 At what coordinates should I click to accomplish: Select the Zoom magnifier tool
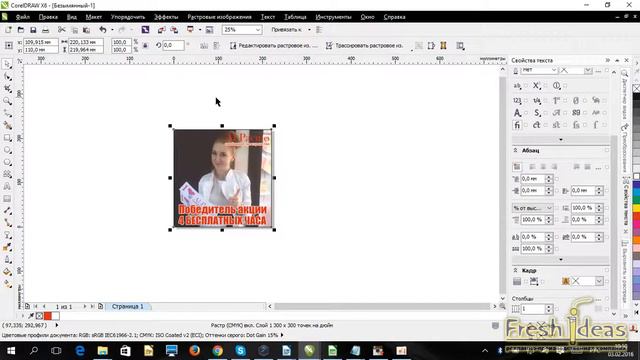point(7,101)
